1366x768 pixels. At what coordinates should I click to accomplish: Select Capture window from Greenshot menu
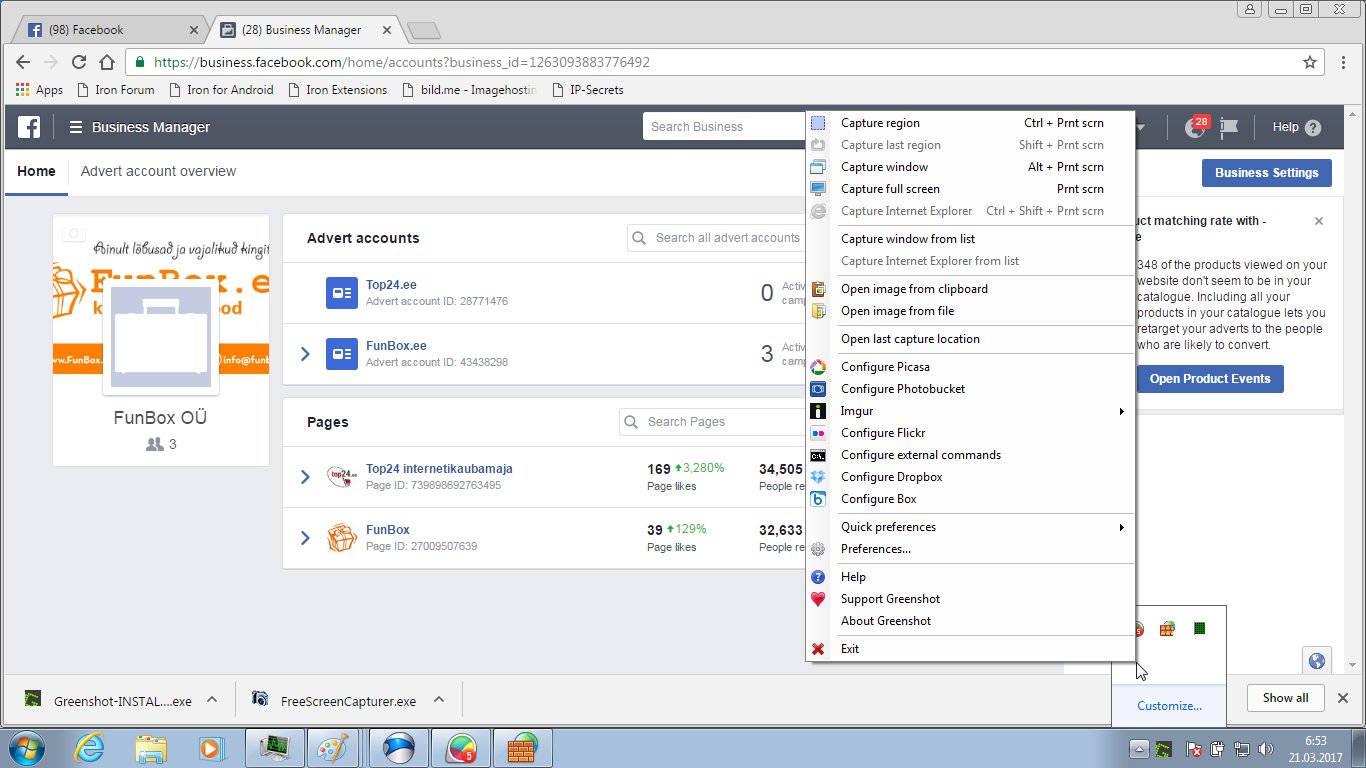click(970, 167)
